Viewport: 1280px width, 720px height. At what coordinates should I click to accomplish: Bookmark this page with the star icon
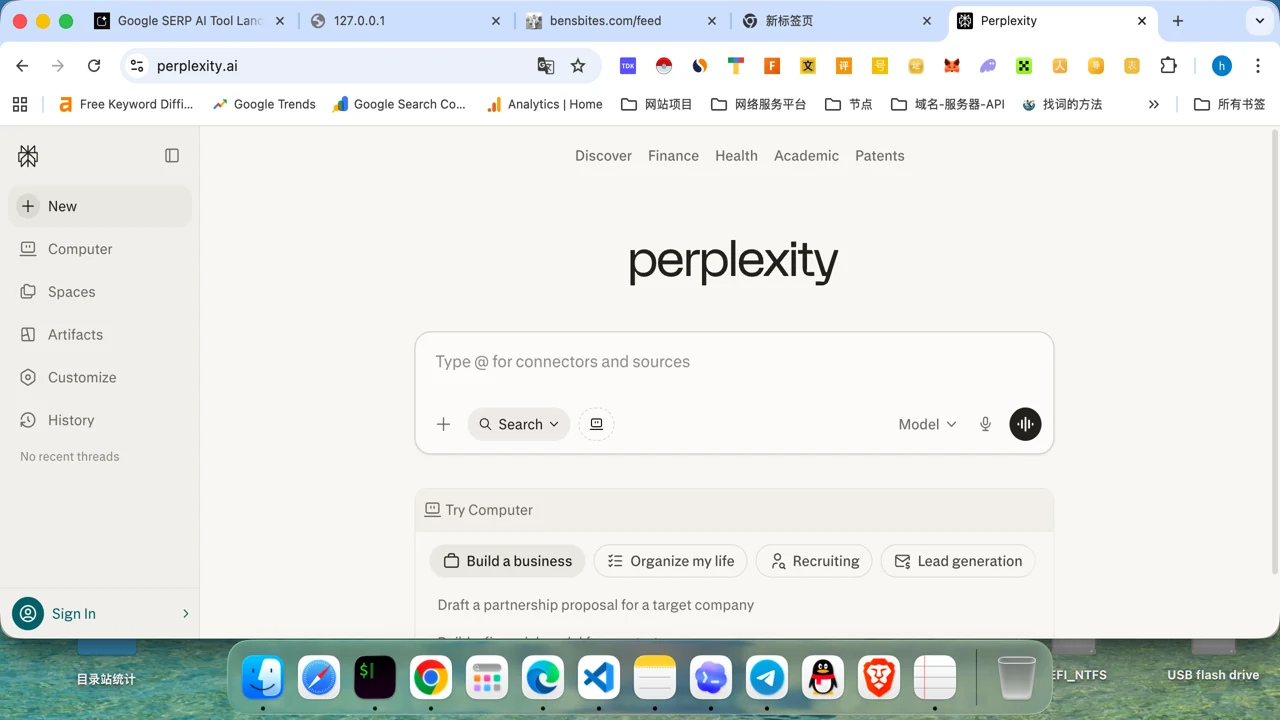[578, 66]
